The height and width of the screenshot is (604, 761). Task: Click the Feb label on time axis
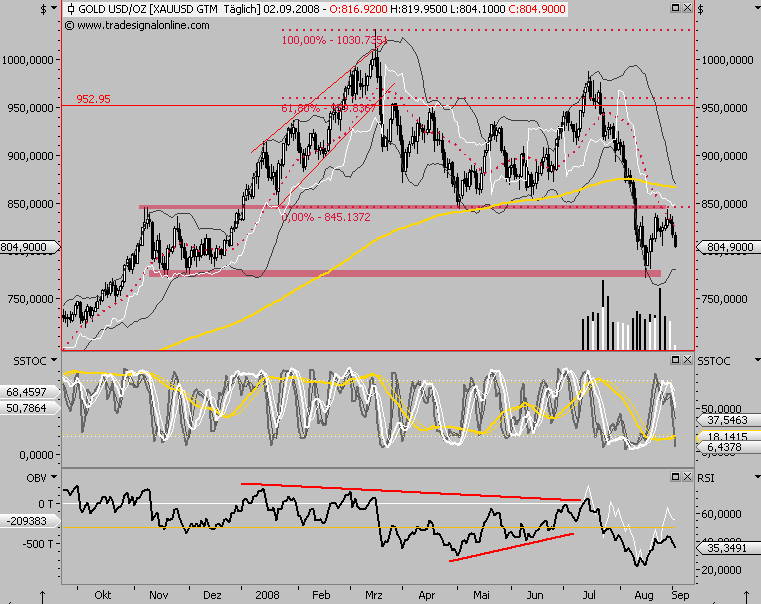[x=321, y=595]
